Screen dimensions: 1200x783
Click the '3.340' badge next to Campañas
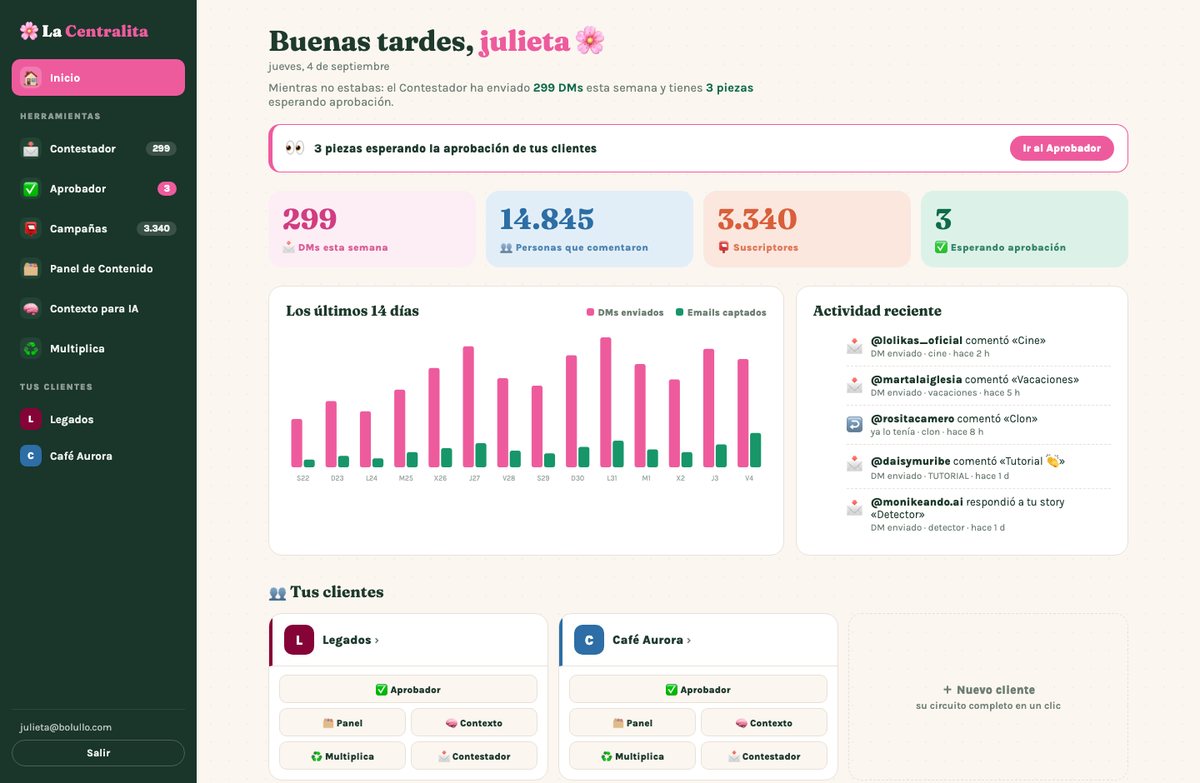coord(156,229)
